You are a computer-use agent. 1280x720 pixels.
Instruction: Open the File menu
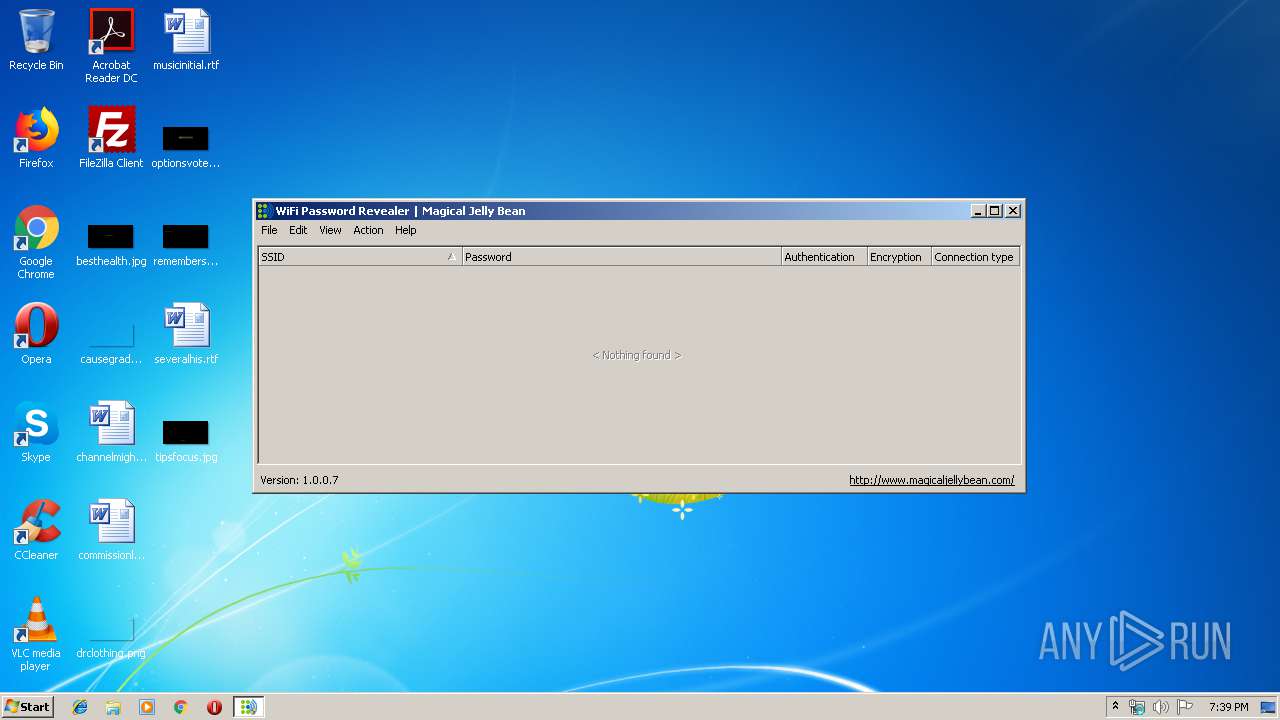coord(269,230)
